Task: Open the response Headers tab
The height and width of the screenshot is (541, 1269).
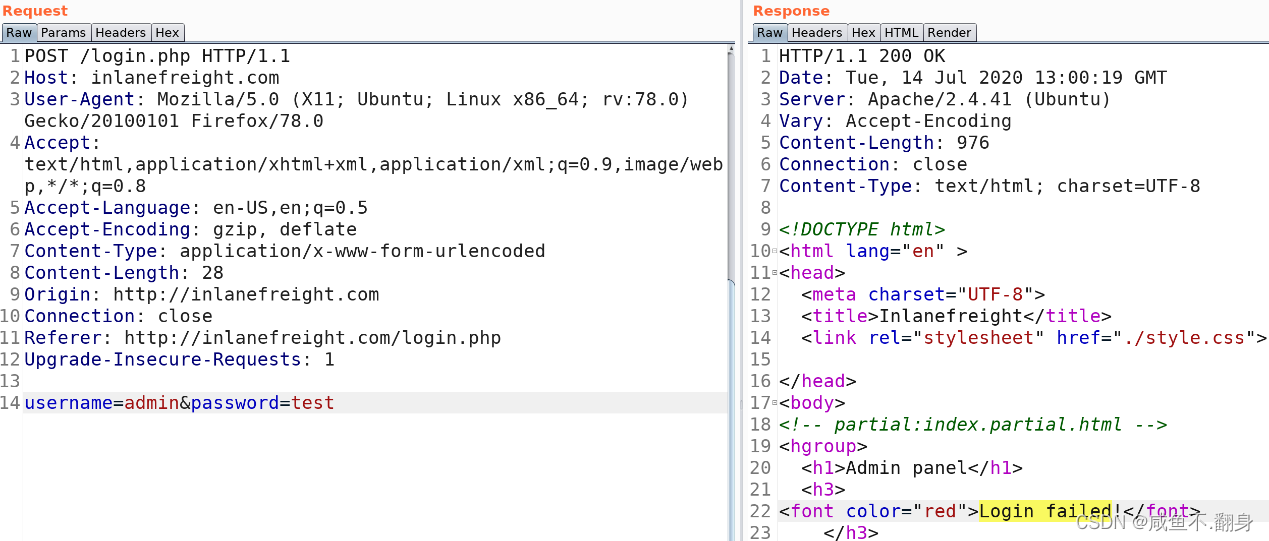Action: click(x=817, y=33)
